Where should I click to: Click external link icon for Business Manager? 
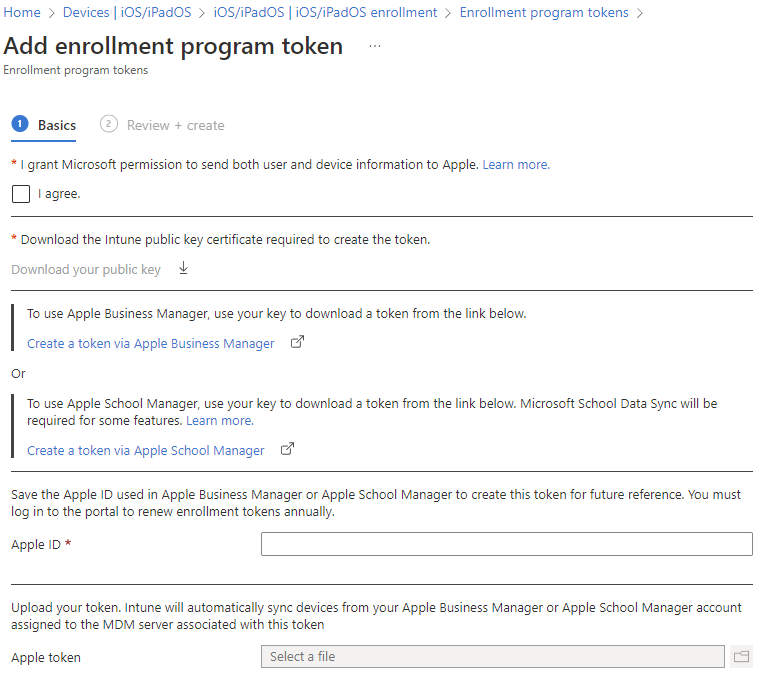point(297,342)
